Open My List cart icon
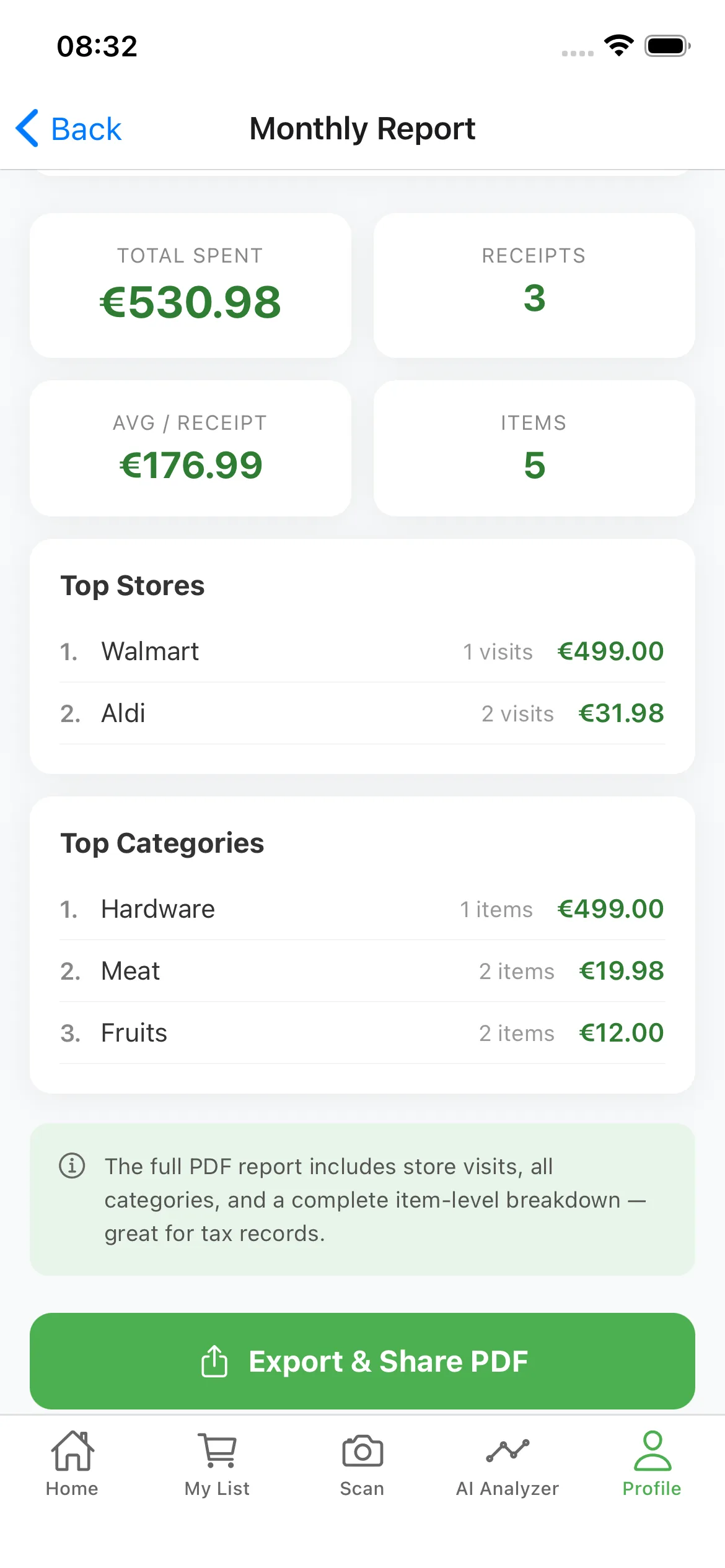 pos(217,1450)
